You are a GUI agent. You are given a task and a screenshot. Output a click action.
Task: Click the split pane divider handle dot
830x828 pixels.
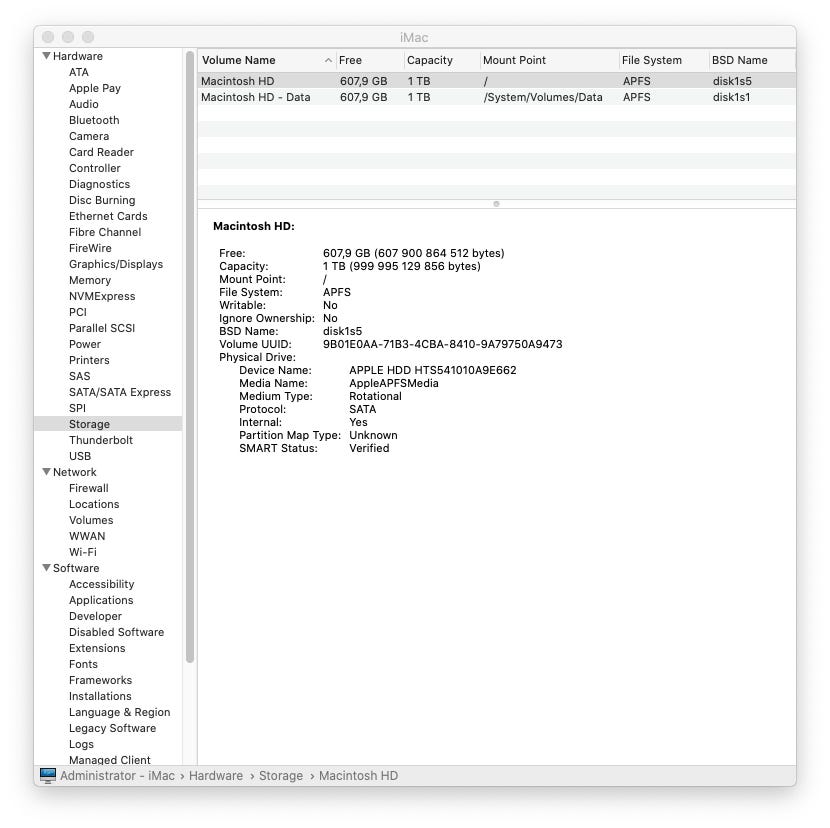coord(496,204)
